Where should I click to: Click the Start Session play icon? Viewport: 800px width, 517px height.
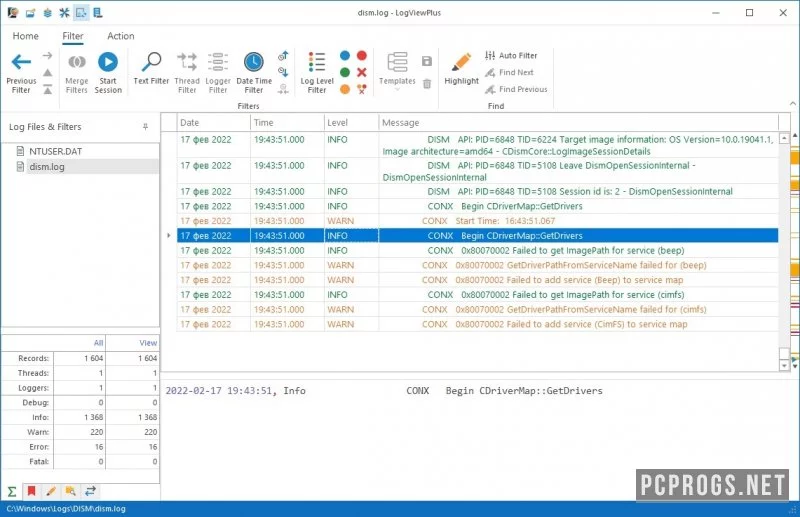coord(108,62)
